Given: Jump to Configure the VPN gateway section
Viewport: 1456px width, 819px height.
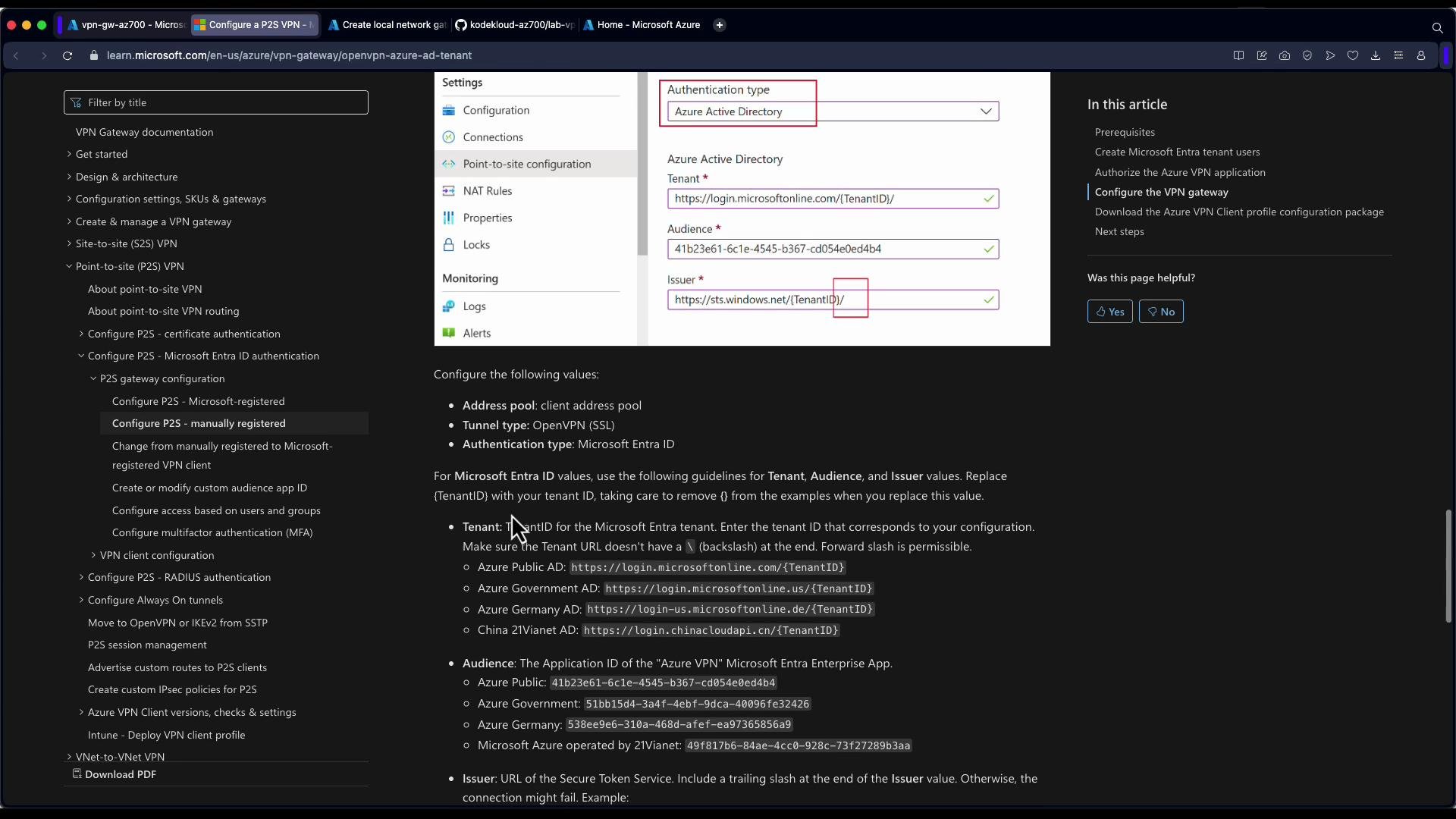Looking at the screenshot, I should point(1161,192).
